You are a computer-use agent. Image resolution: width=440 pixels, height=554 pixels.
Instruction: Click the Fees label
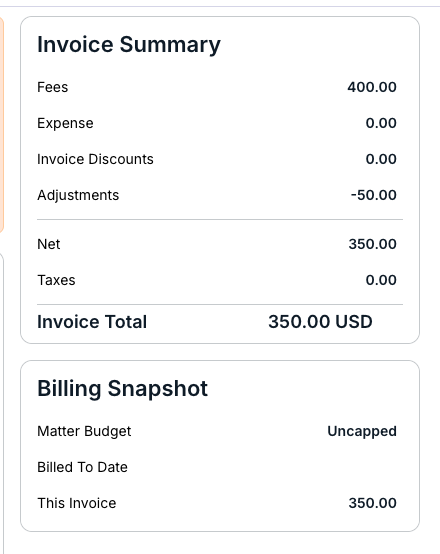pos(52,87)
